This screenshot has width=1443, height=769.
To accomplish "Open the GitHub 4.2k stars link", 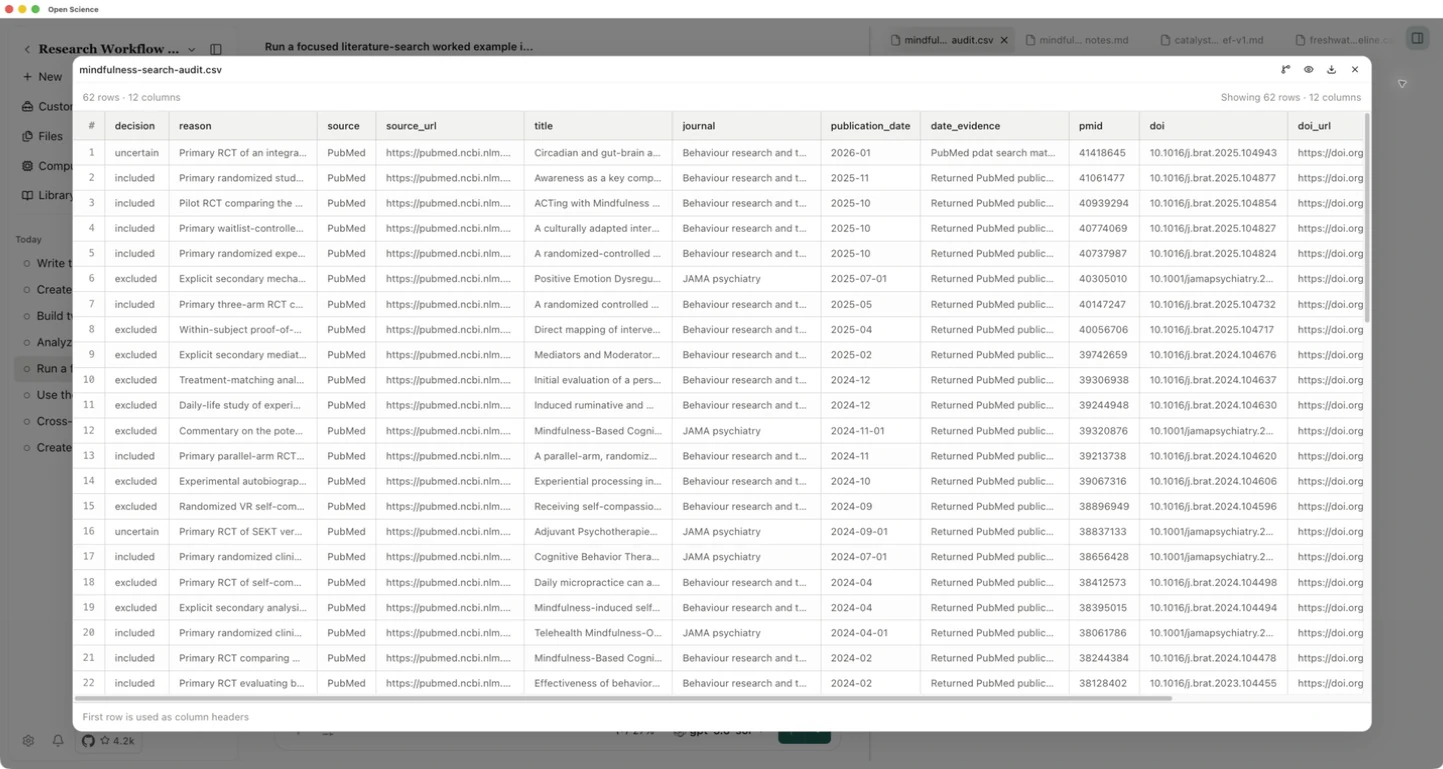I will [x=108, y=741].
